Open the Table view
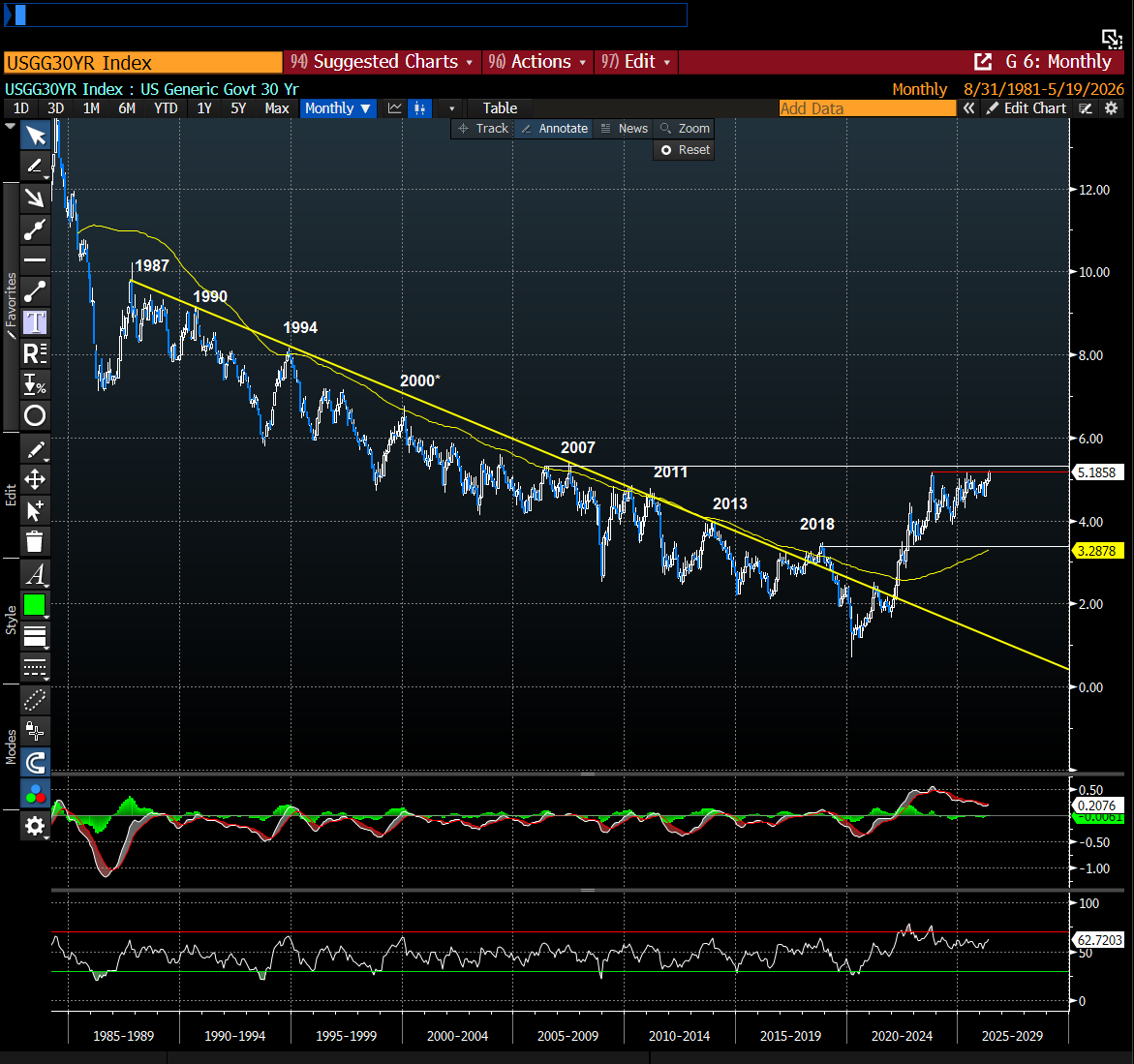Viewport: 1134px width, 1064px height. (500, 108)
